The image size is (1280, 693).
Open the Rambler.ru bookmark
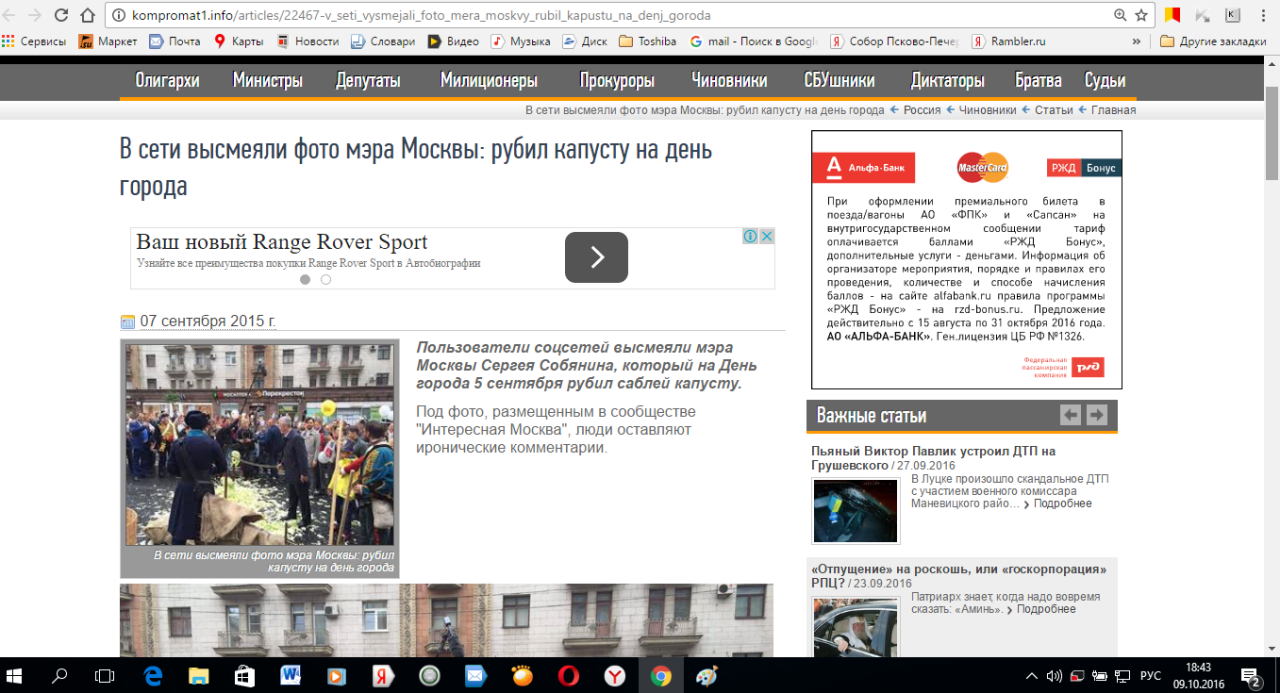(1009, 41)
